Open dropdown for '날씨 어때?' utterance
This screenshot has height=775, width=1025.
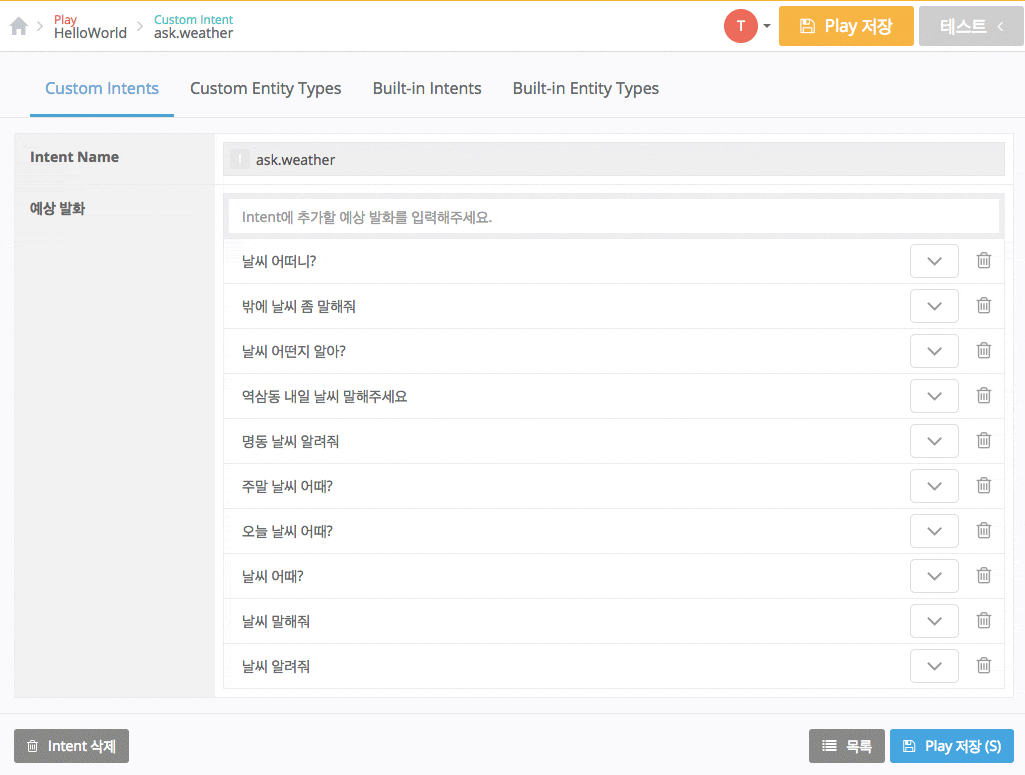[934, 576]
